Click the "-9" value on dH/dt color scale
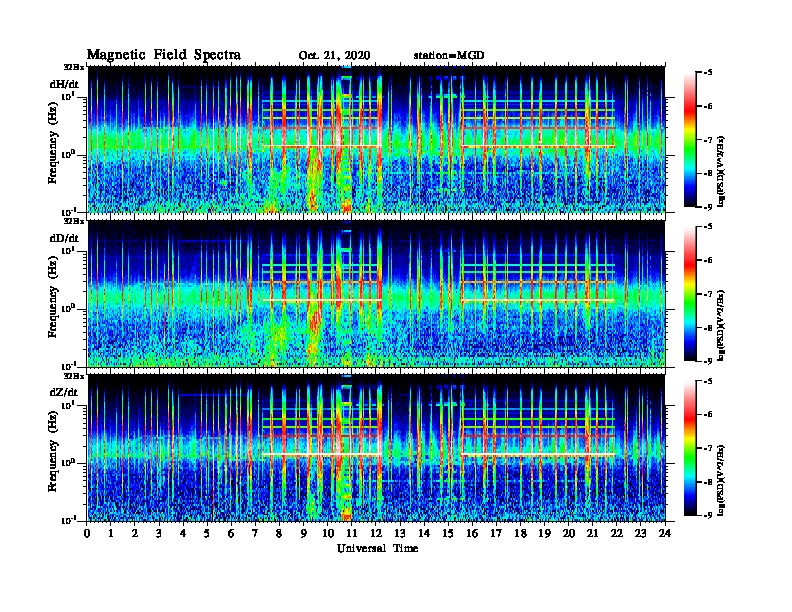This screenshot has width=792, height=612. [708, 207]
